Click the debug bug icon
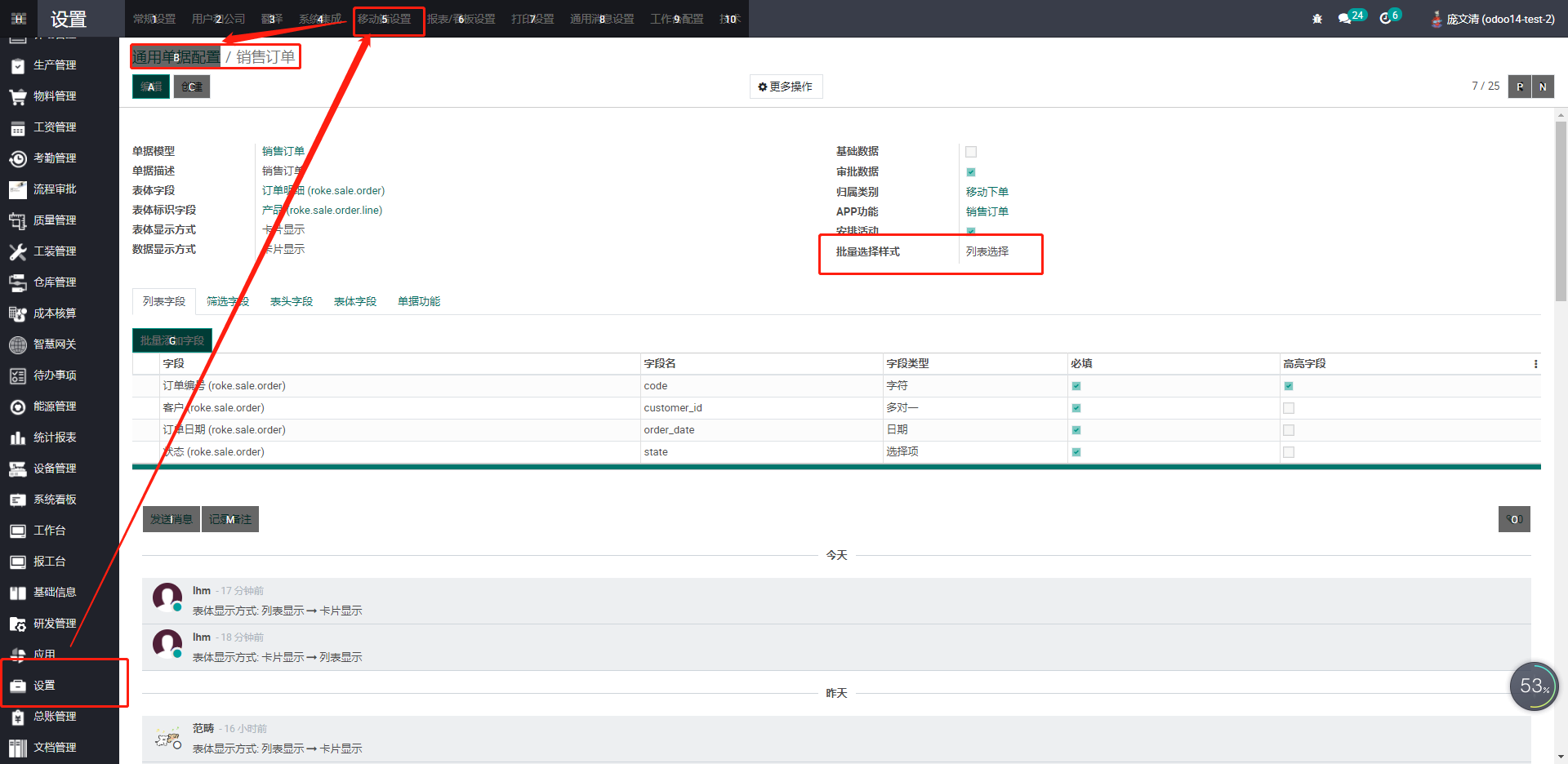 tap(1317, 19)
